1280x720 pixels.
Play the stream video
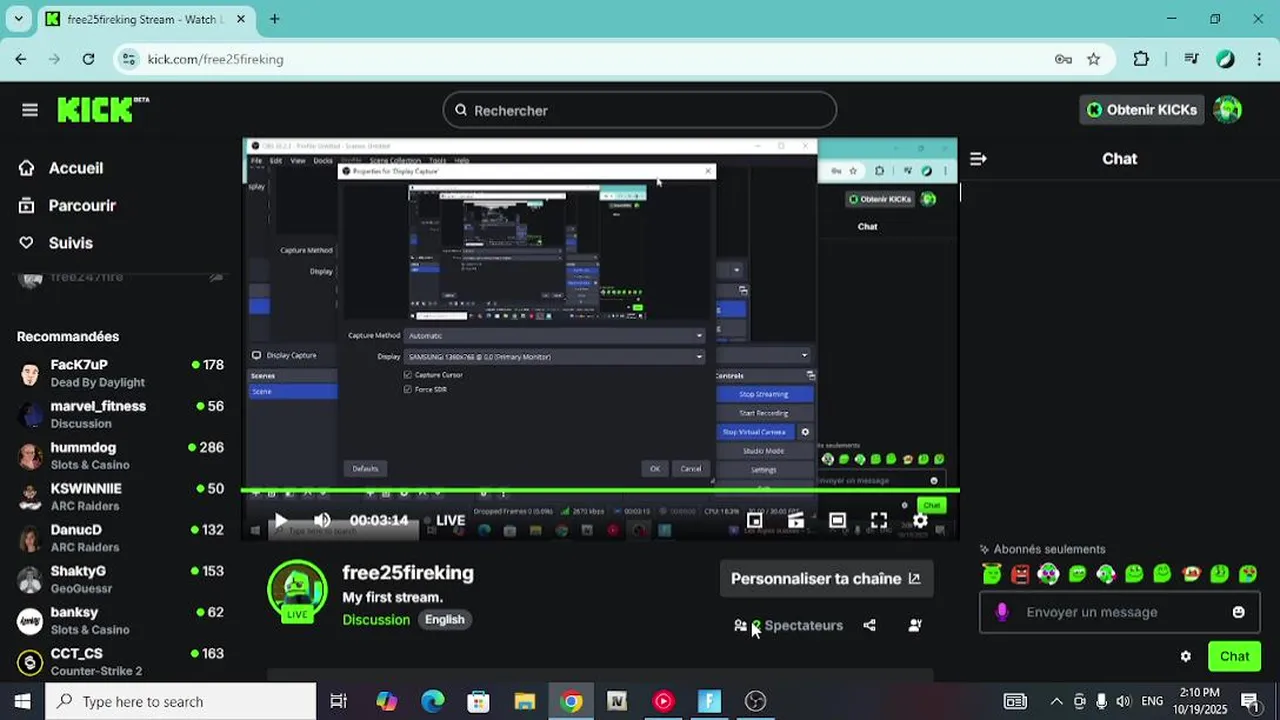280,520
